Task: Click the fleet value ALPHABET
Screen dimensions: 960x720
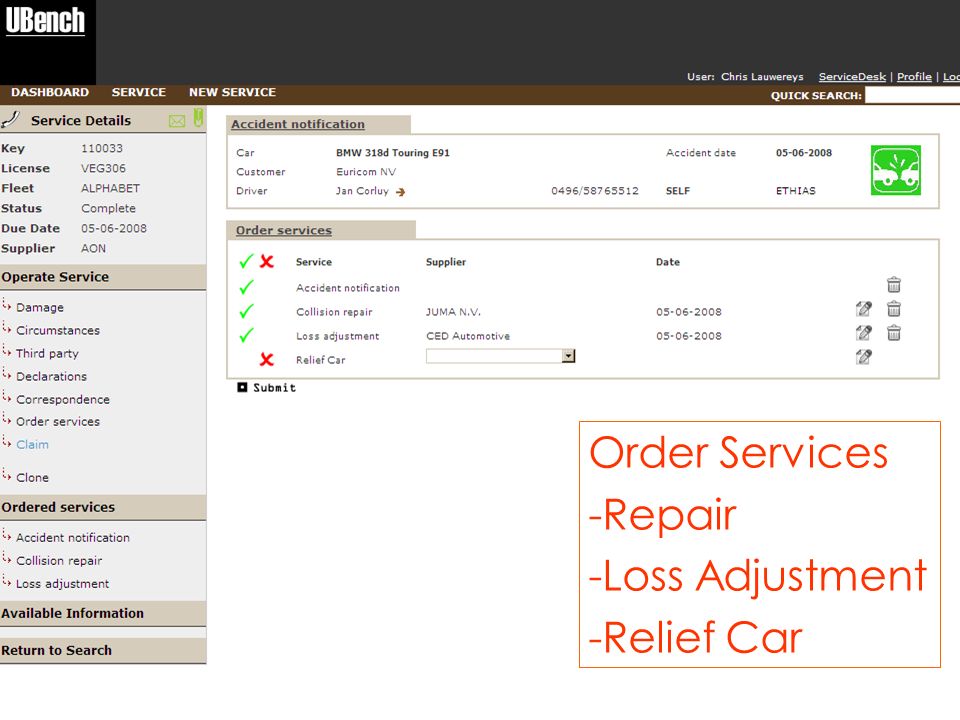Action: click(110, 189)
